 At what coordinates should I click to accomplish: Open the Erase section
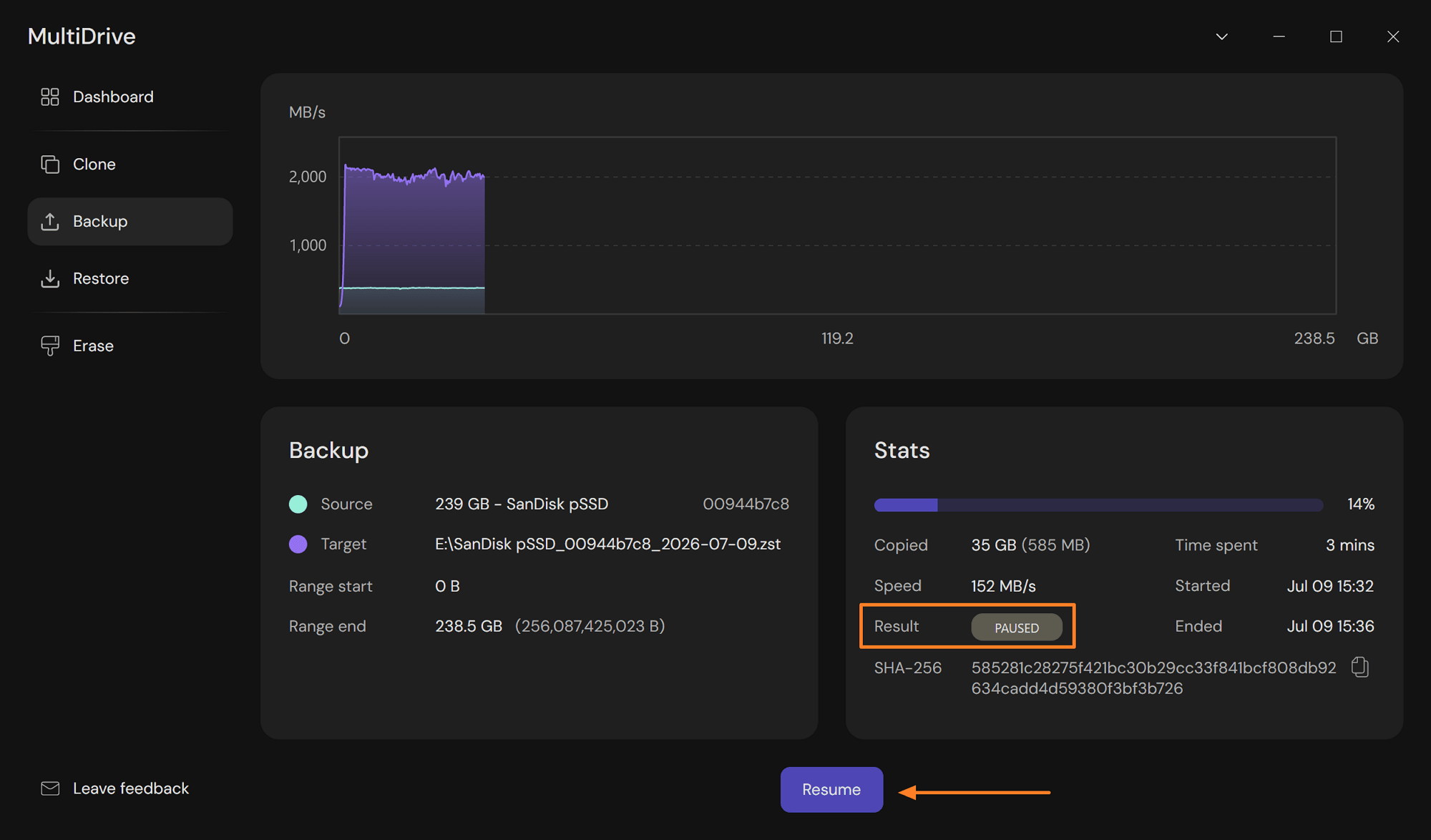click(130, 346)
